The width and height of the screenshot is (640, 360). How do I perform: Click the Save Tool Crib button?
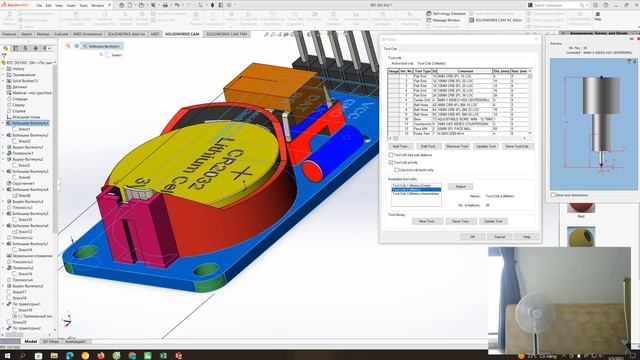[x=517, y=146]
